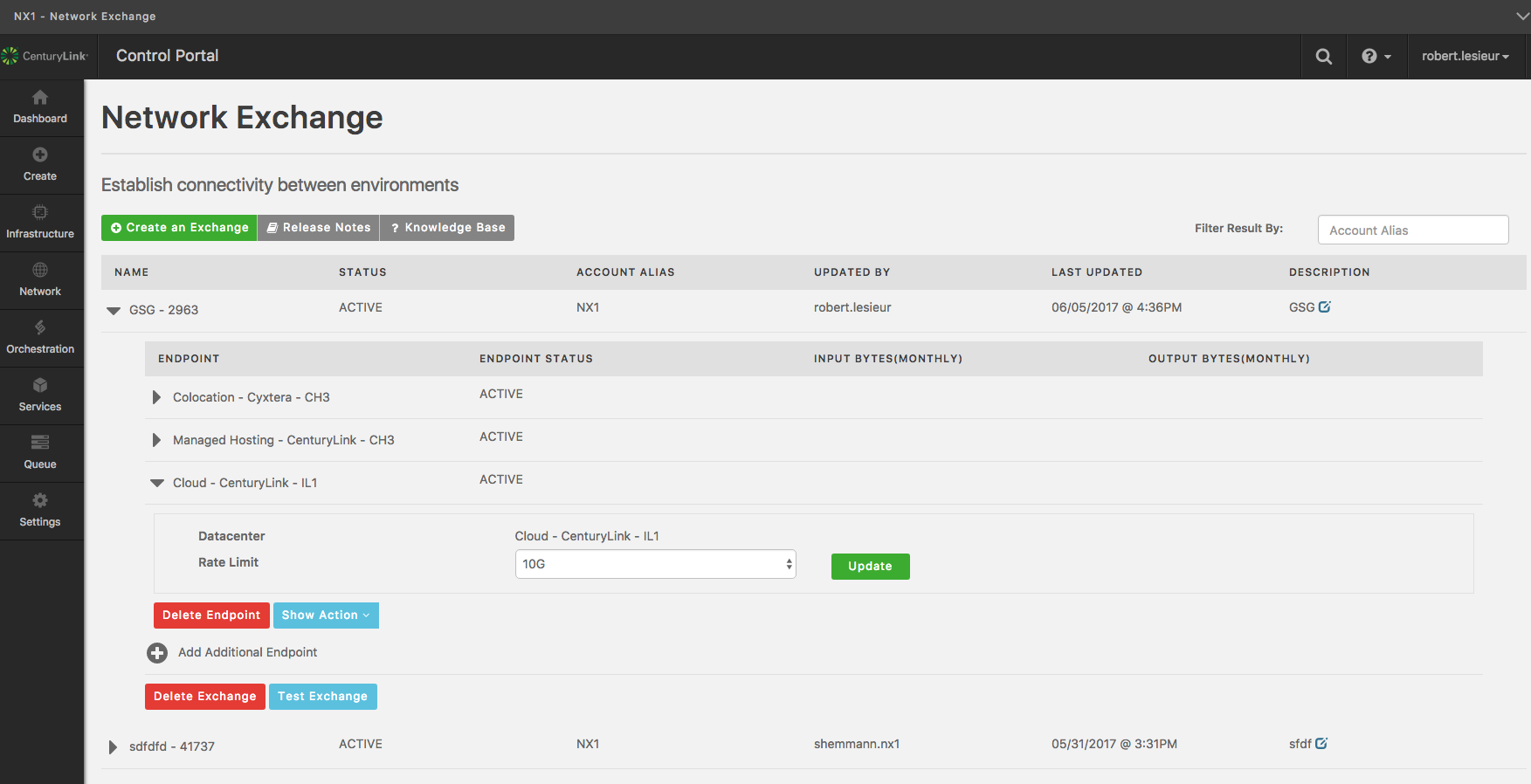Open the Rate Limit 10G dropdown
This screenshot has height=784, width=1531.
(655, 564)
